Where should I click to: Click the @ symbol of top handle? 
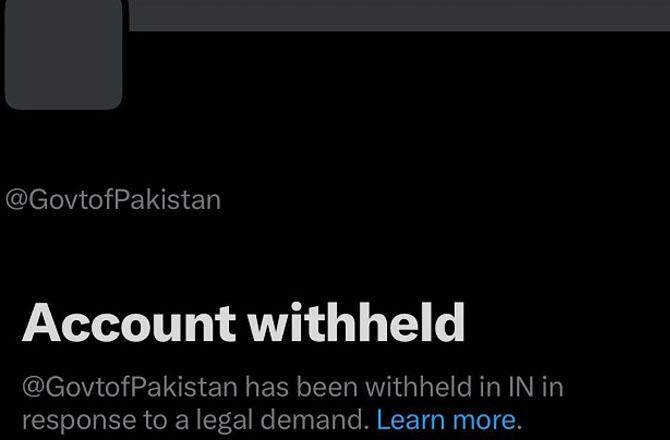(17, 200)
